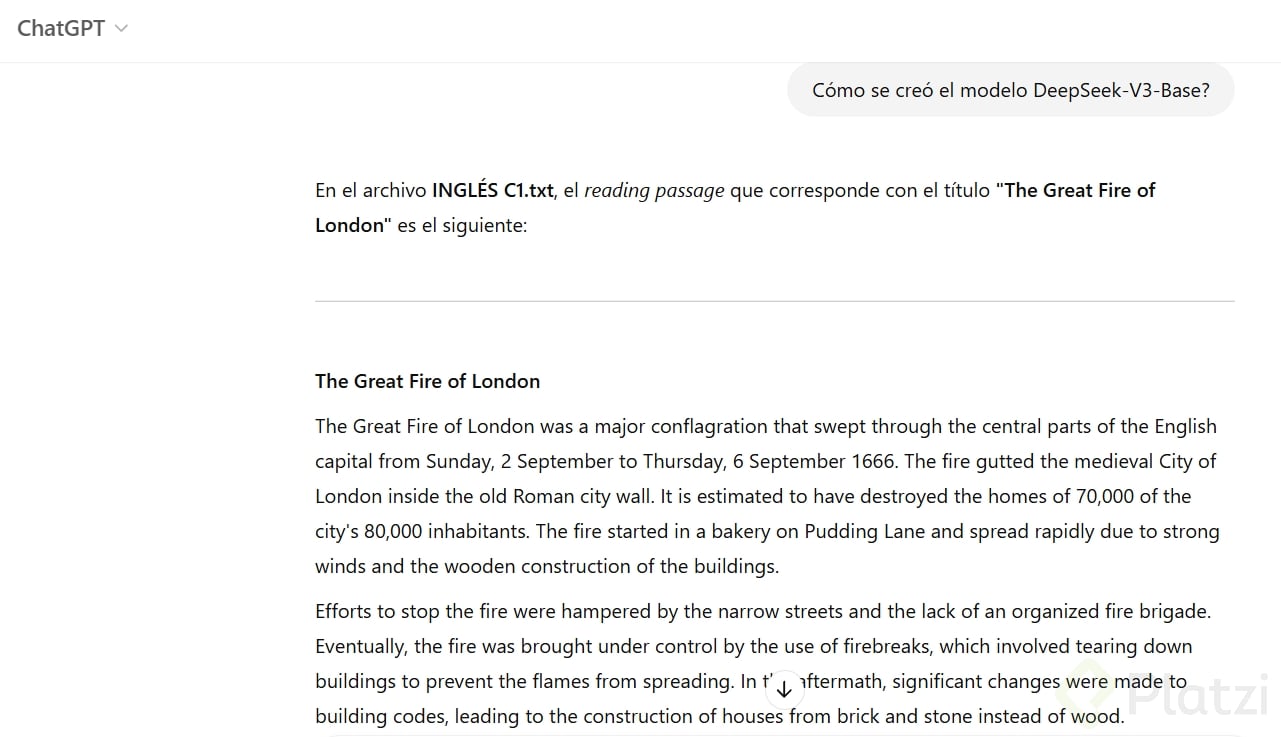Click the chevron next to ChatGPT
This screenshot has height=737, width=1281.
122,29
